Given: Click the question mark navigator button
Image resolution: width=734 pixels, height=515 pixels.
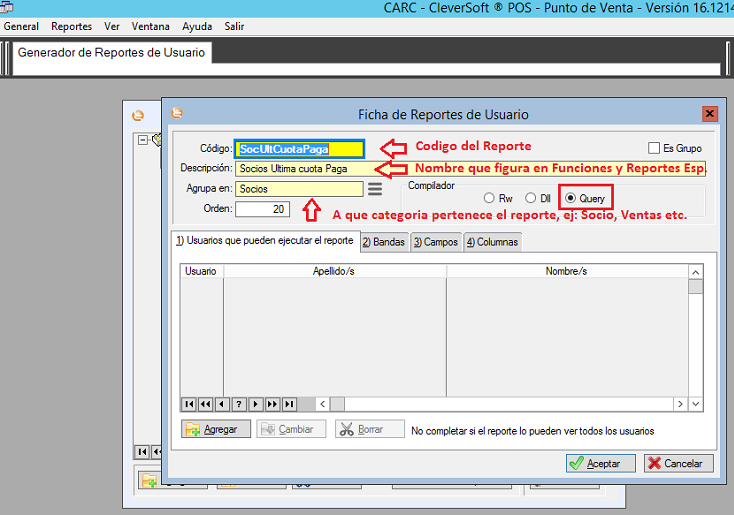Looking at the screenshot, I should point(238,404).
